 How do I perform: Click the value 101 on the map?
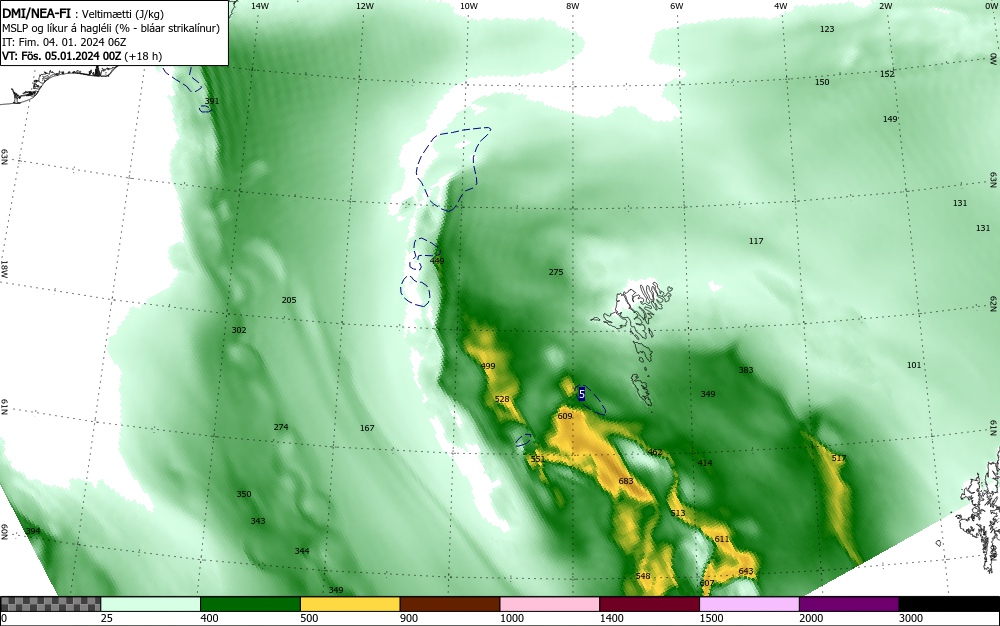click(914, 365)
